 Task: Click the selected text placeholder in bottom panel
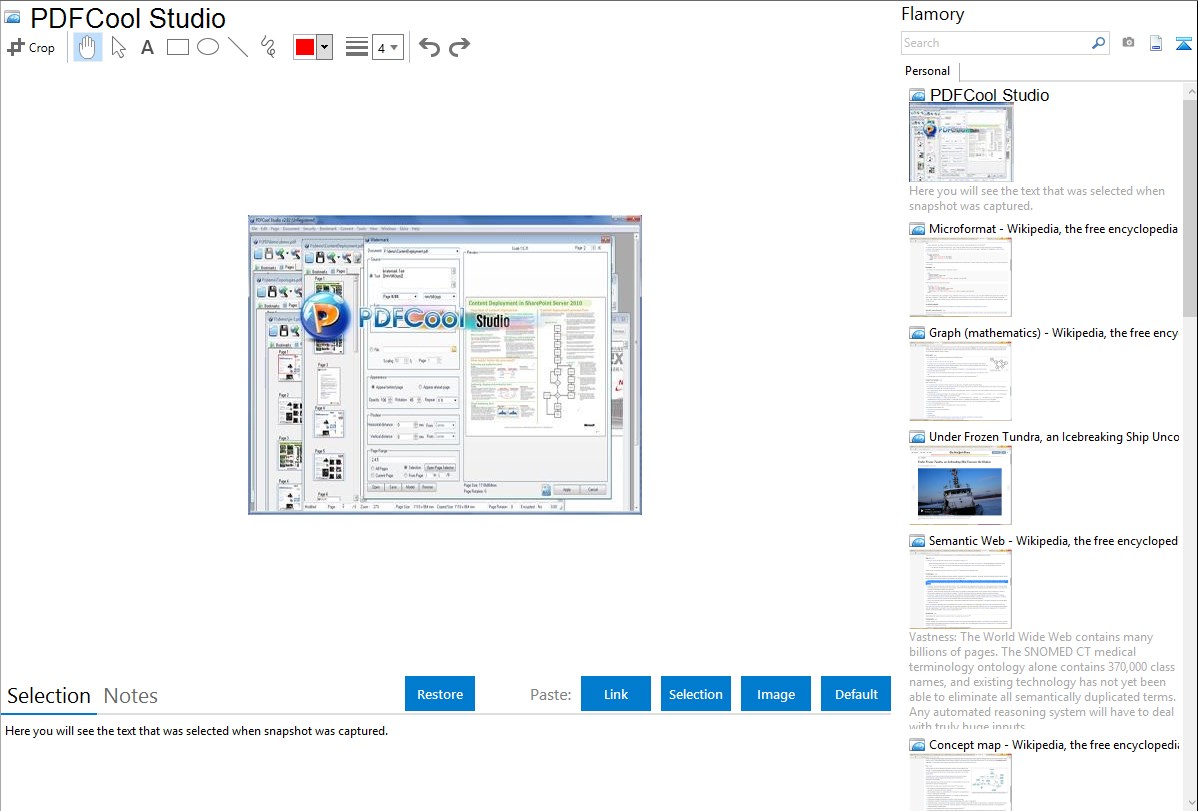point(196,731)
